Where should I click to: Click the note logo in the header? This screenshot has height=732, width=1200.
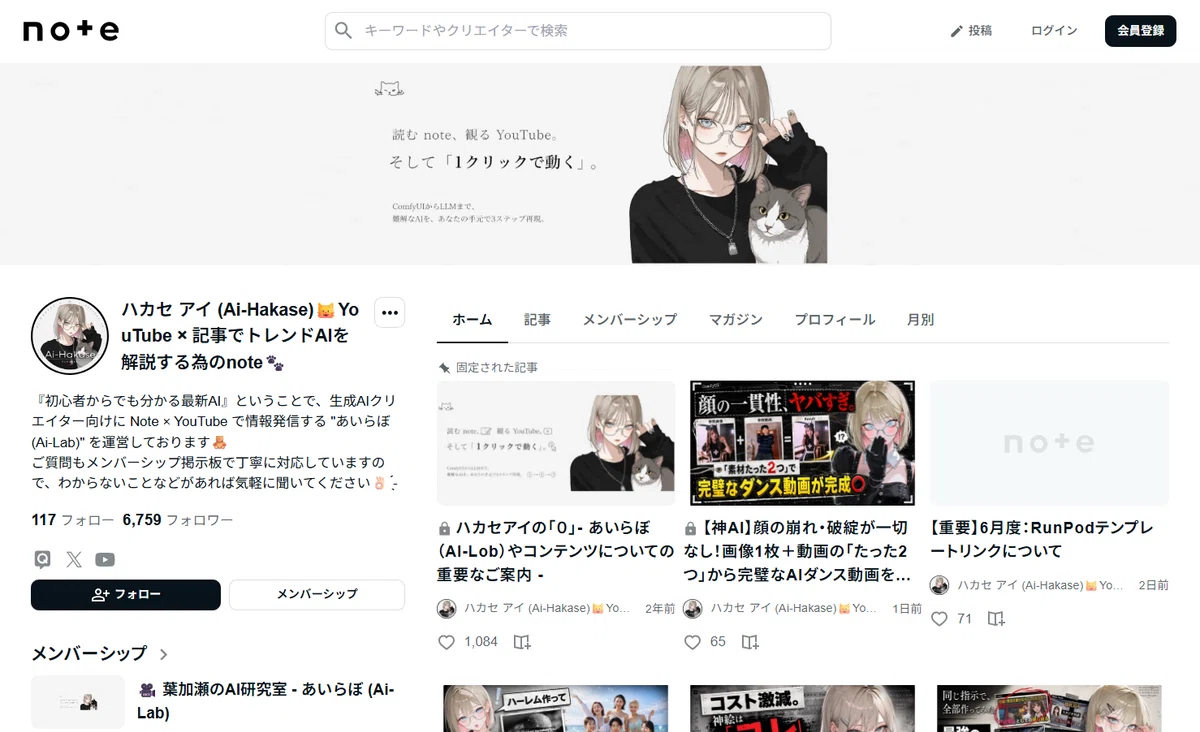(x=71, y=31)
